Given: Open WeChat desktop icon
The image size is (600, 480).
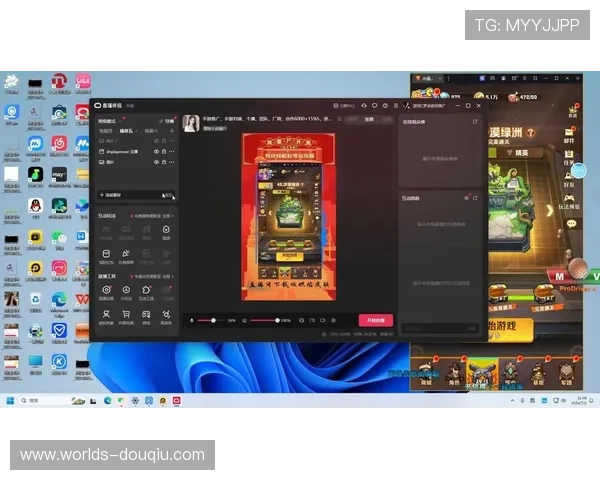Looking at the screenshot, I should (x=59, y=240).
